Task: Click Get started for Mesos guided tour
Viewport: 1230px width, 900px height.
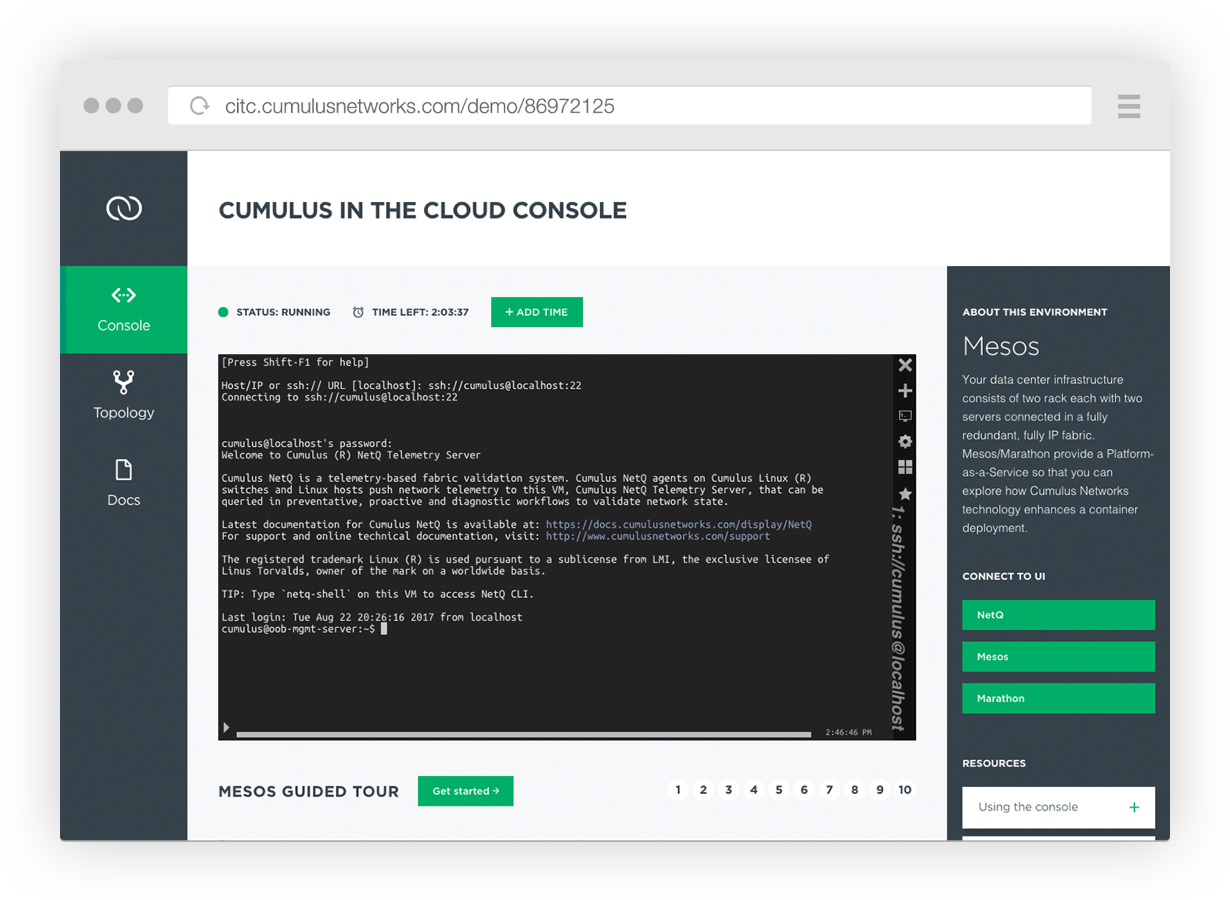Action: click(x=466, y=791)
